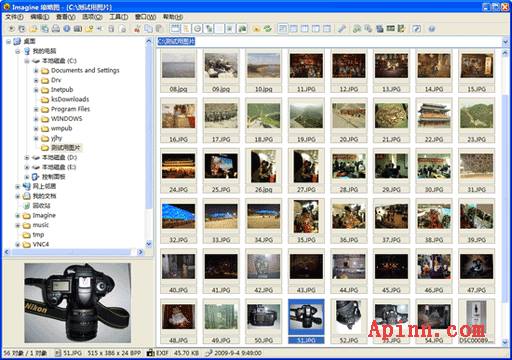Select the WINDOWS folder in tree

point(66,119)
